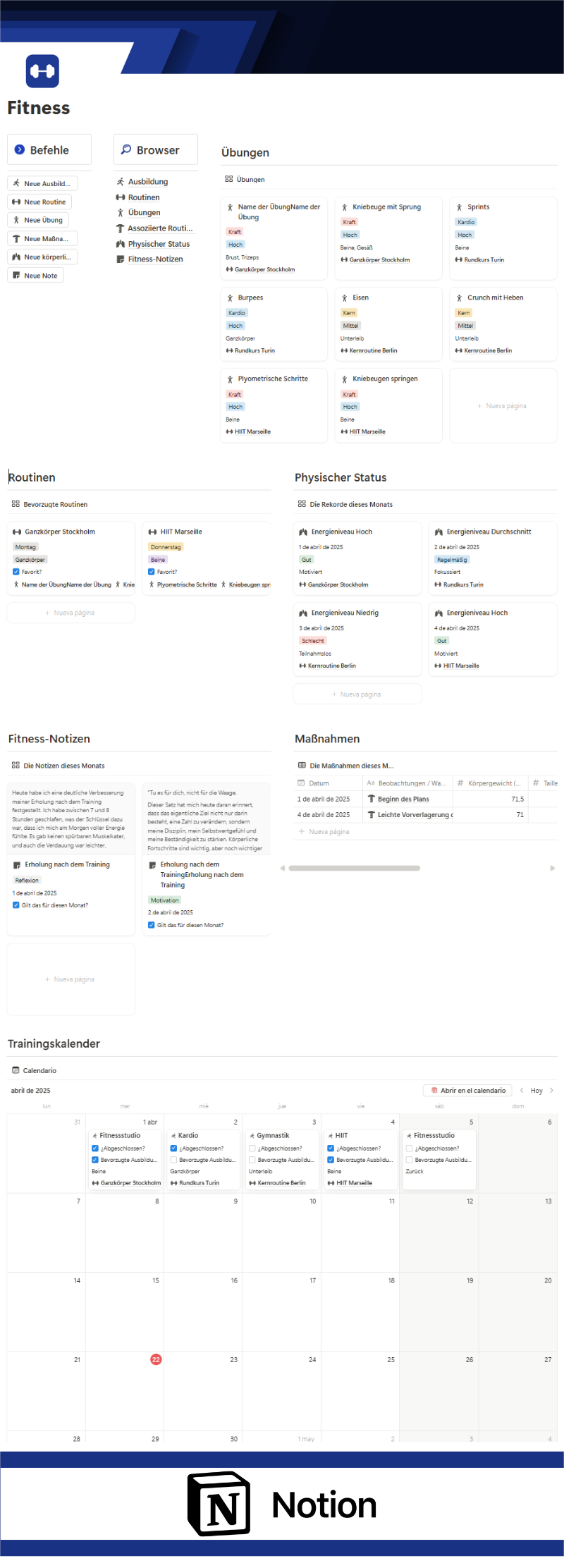Viewport: 564px width, 1568px height.
Task: Toggle Gilt das für diesen Monat? under the Reflexion note
Action: pos(16,905)
